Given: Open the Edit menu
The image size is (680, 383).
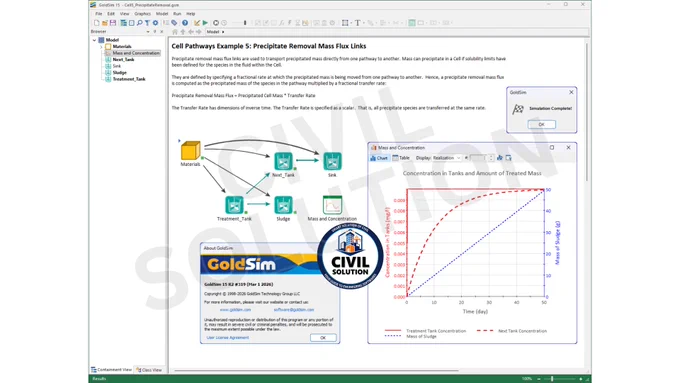Looking at the screenshot, I should (111, 14).
